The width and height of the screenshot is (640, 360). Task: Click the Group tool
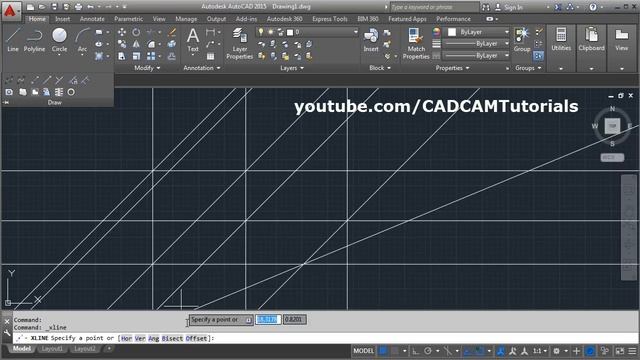point(522,40)
